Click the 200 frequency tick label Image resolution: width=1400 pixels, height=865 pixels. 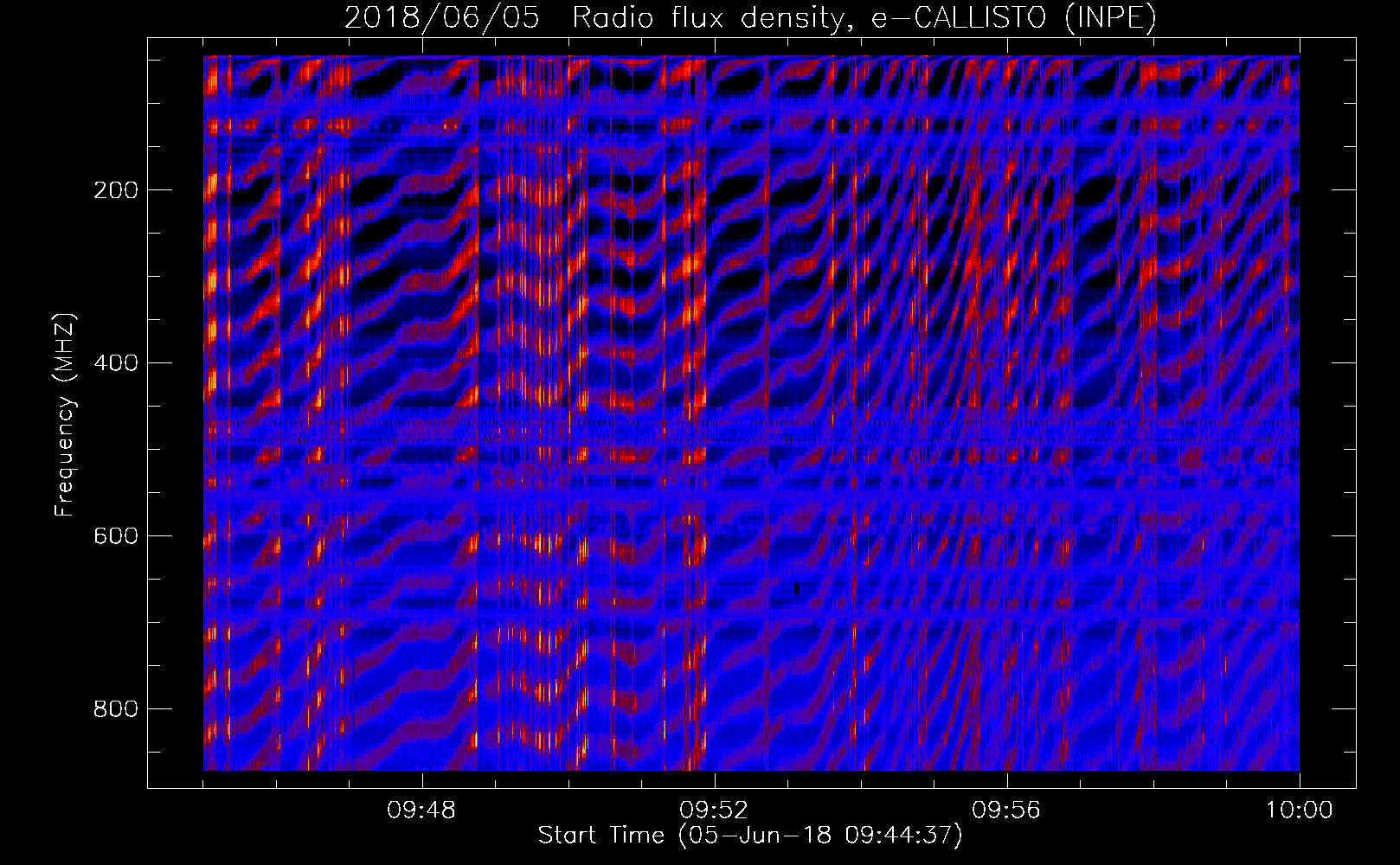[116, 190]
